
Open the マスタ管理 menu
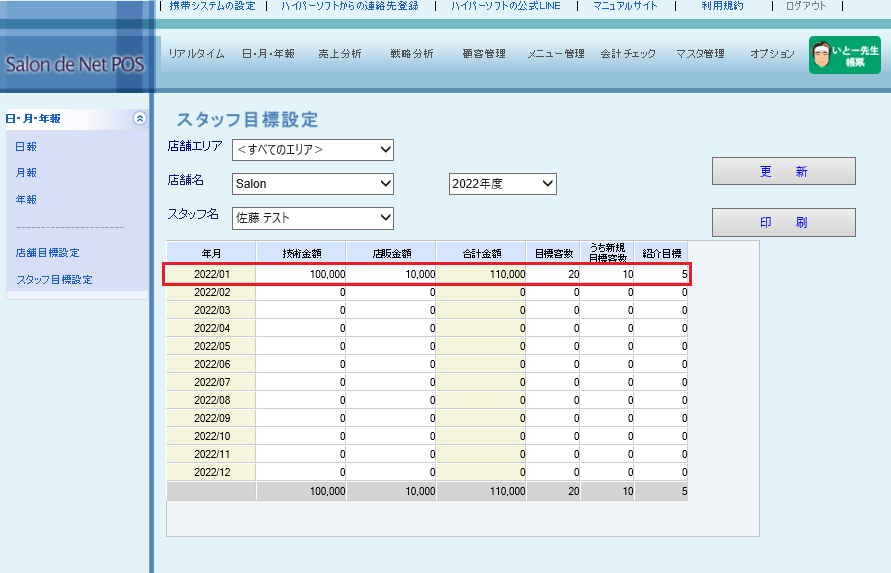click(x=700, y=54)
